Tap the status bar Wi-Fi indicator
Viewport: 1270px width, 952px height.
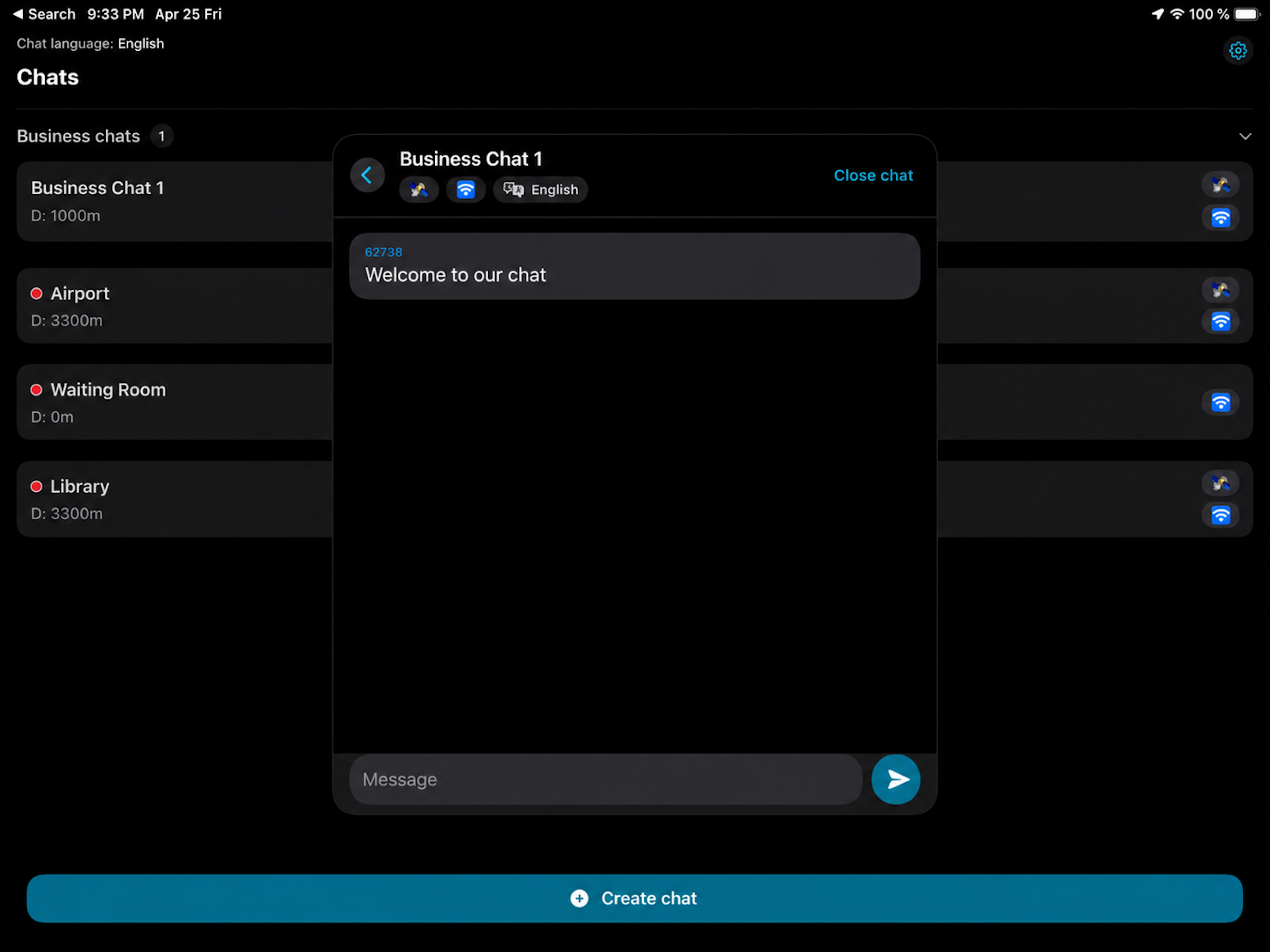pos(1177,14)
